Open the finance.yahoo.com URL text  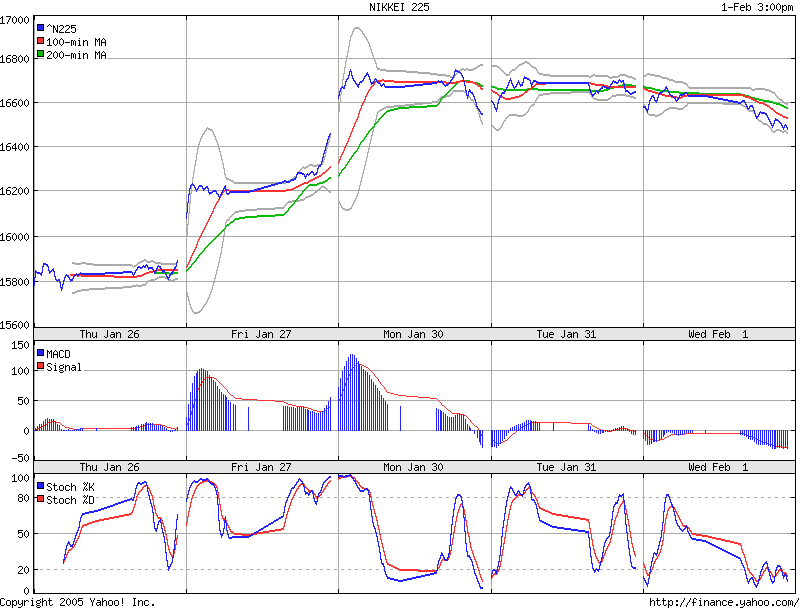point(723,602)
